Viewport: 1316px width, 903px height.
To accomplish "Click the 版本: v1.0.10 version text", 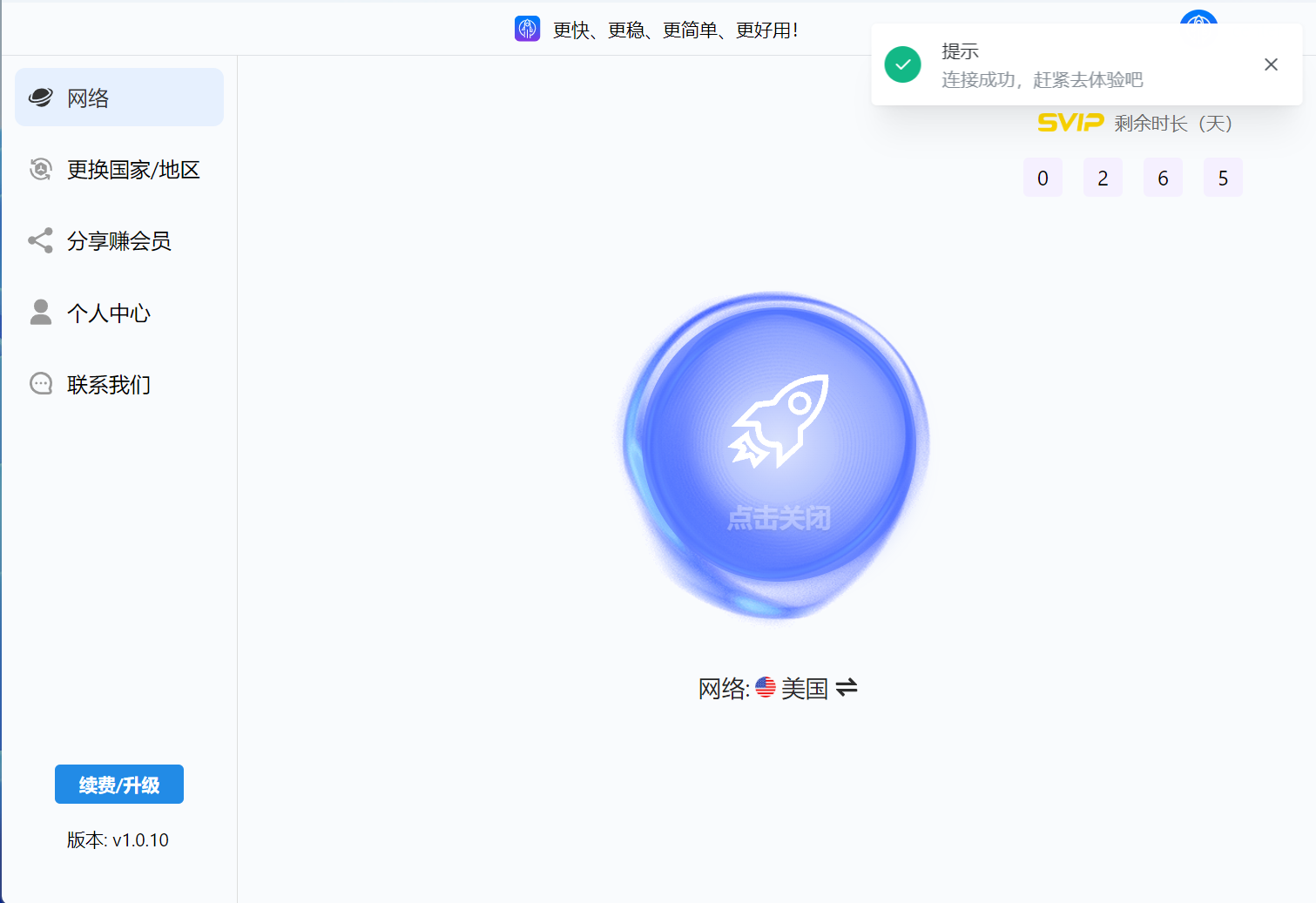I will click(x=118, y=840).
